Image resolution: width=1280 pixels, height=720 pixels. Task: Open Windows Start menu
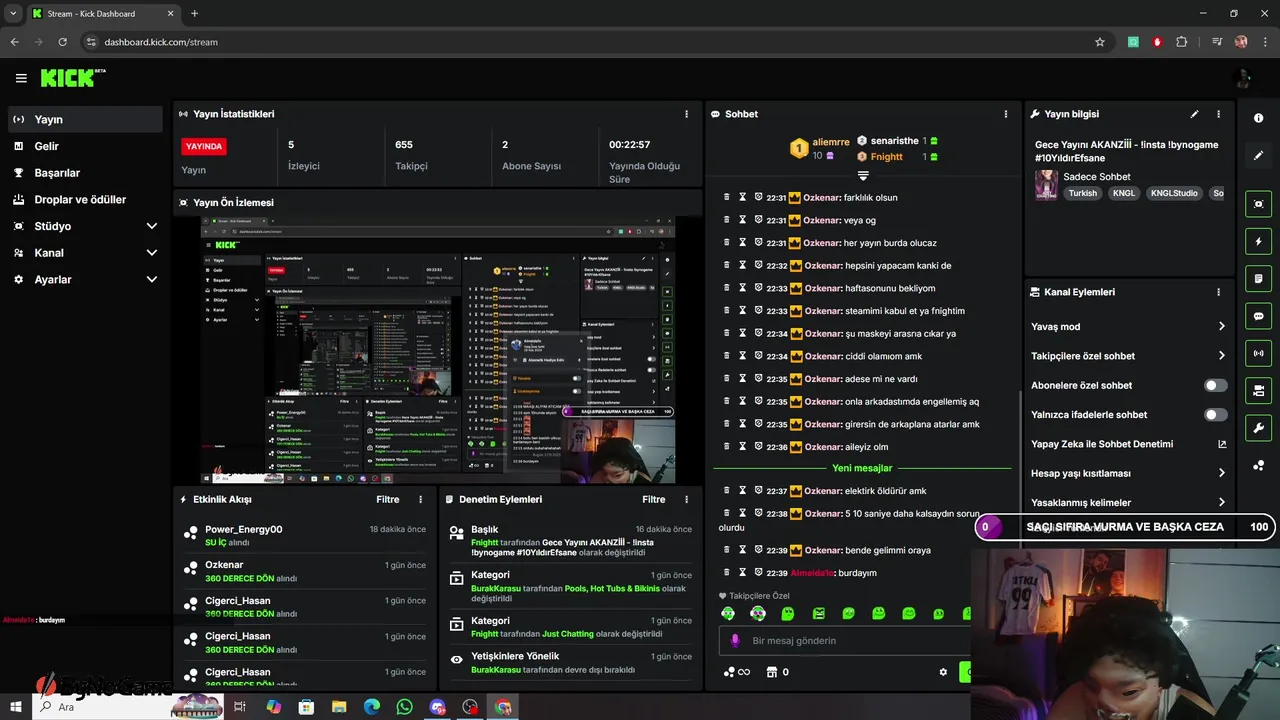(16, 707)
